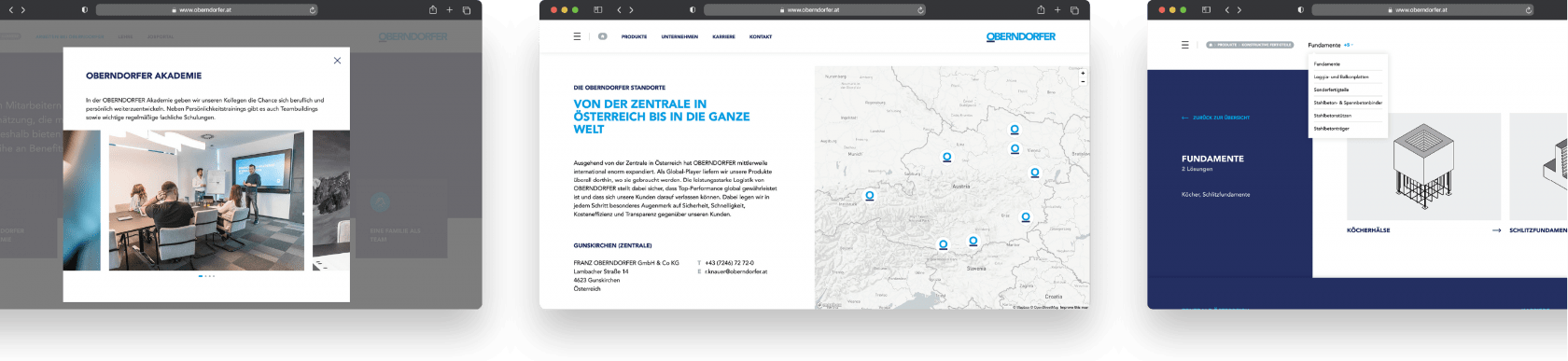The image size is (1568, 361).
Task: Open the UNTERNEHMEN menu
Action: pyautogui.click(x=679, y=36)
